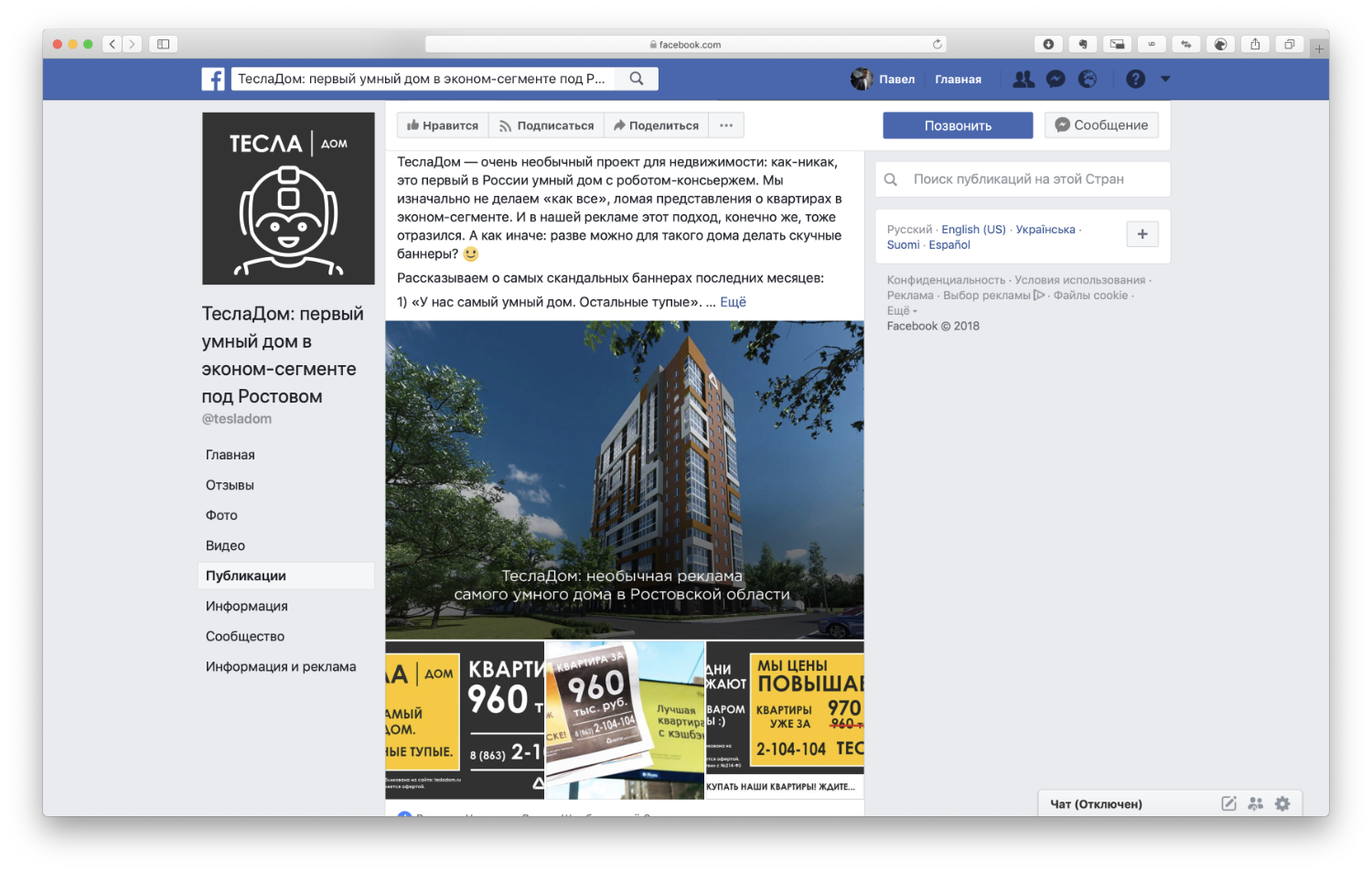Switch language to Suomi

tap(903, 244)
